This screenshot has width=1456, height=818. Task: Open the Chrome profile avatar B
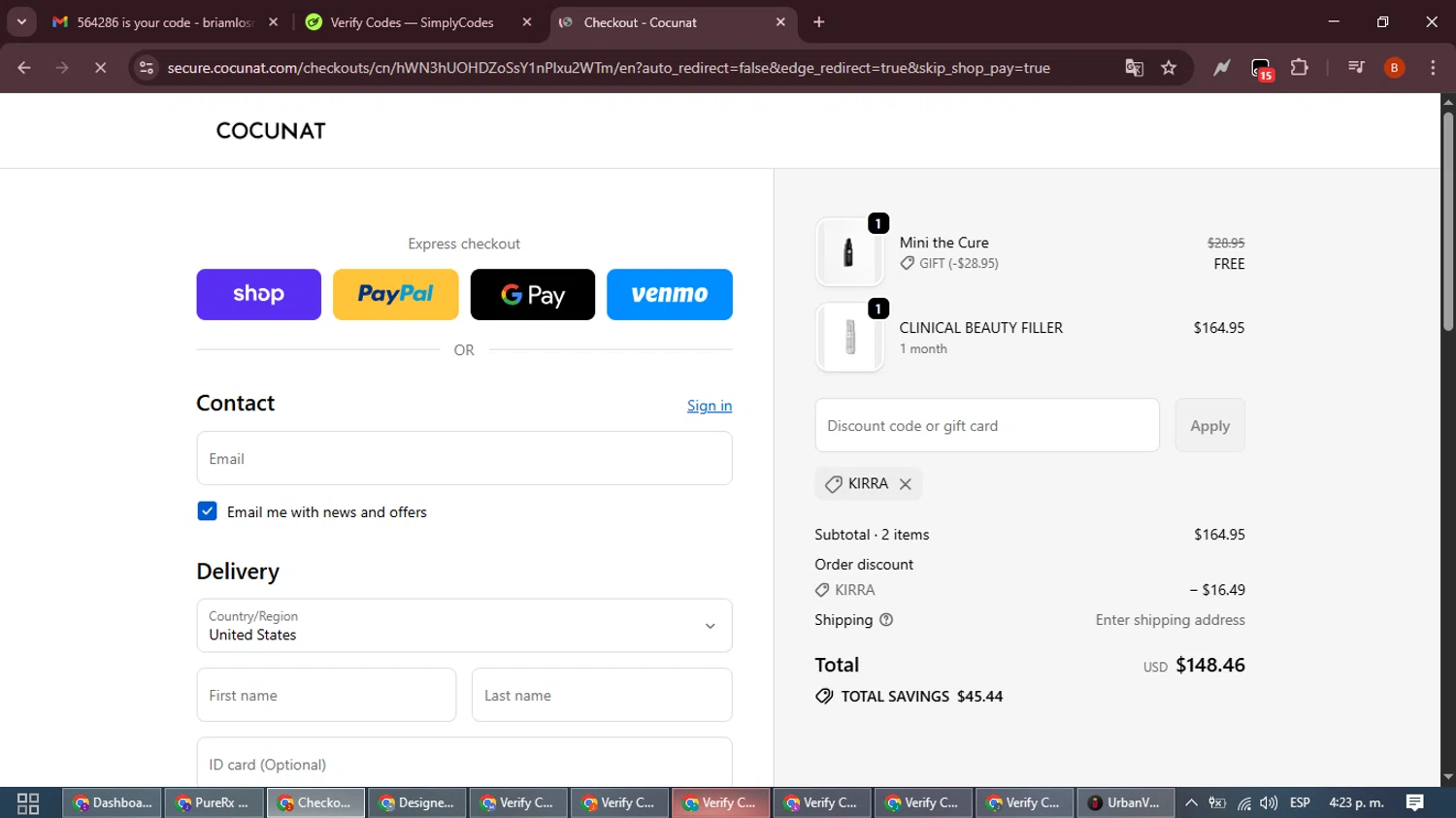tap(1394, 68)
